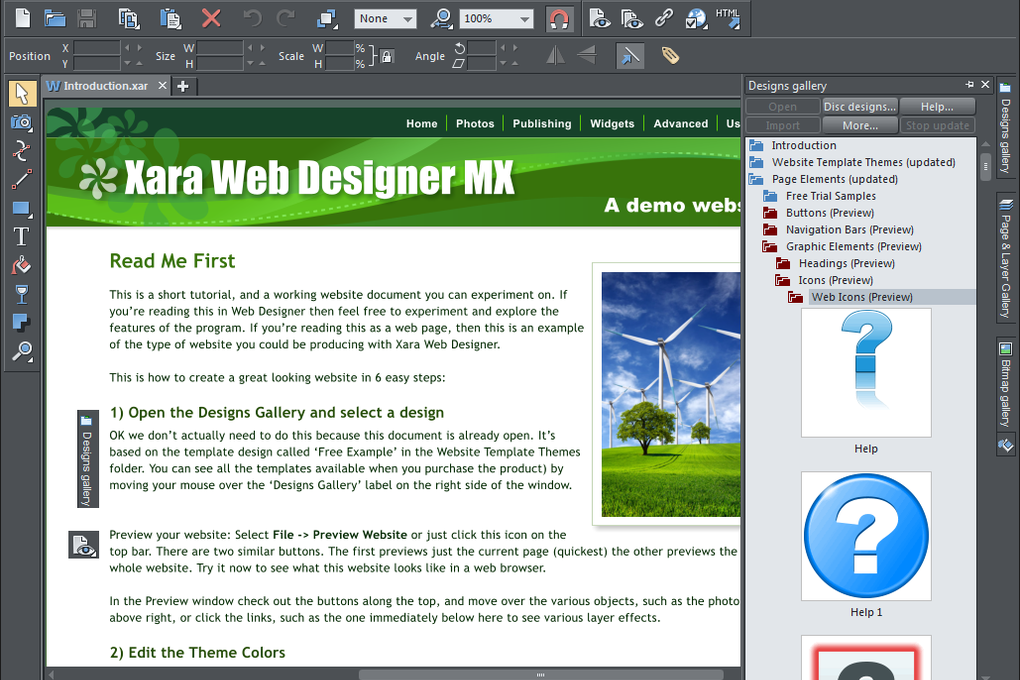1020x680 pixels.
Task: Expand the Website Template Themes (updated) folder
Action: pos(756,162)
